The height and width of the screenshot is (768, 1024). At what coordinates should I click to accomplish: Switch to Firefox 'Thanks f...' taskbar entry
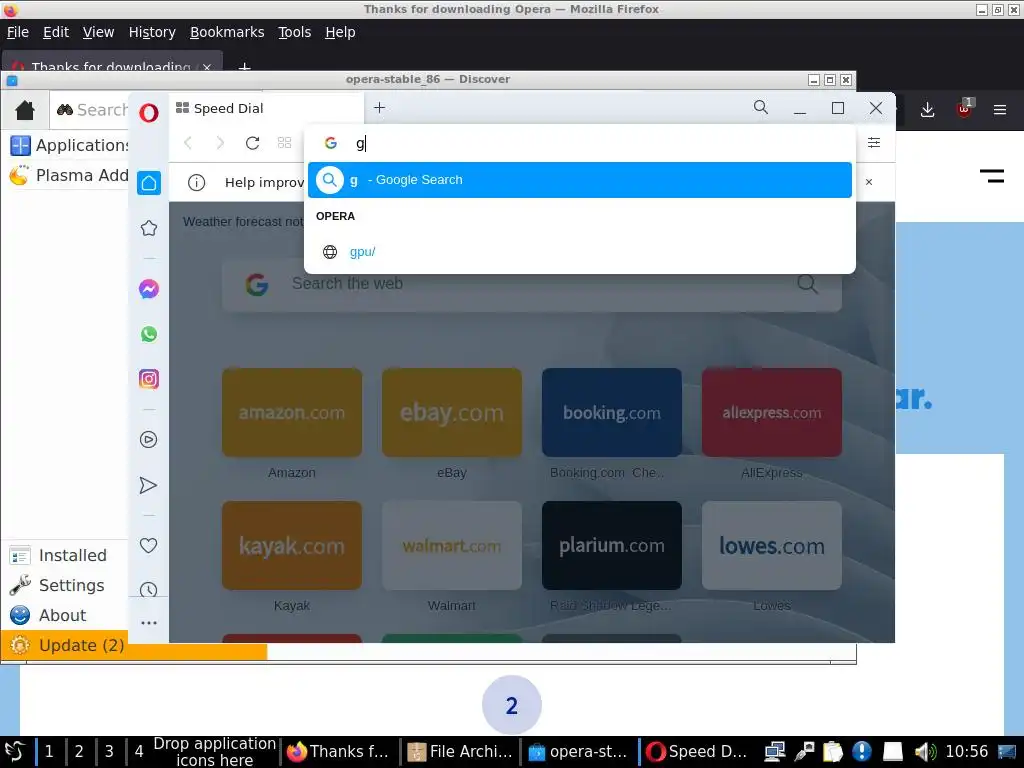pyautogui.click(x=338, y=752)
